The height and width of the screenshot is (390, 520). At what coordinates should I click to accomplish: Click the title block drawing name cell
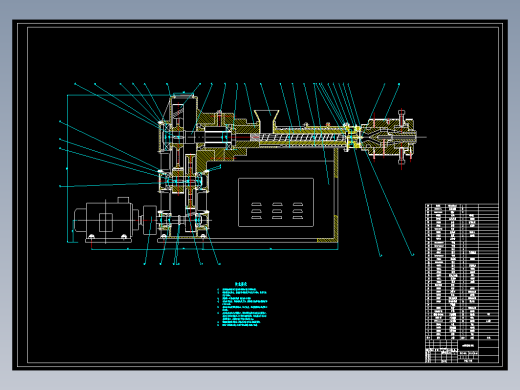468,345
